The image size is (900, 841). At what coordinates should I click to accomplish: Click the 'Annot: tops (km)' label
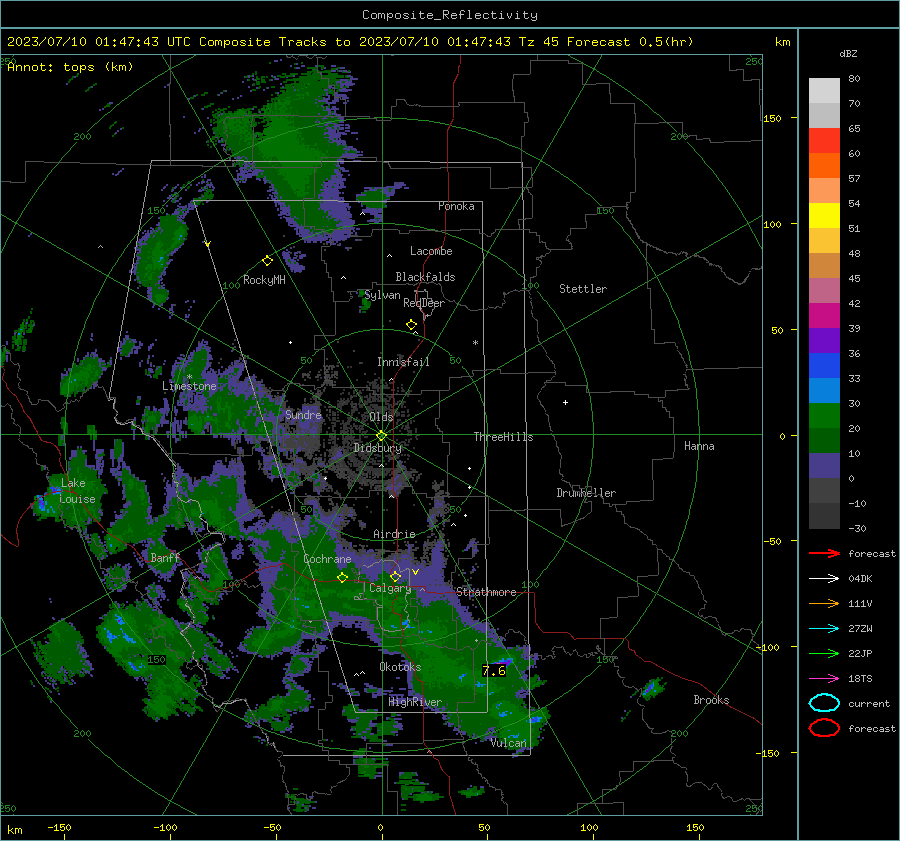[x=70, y=67]
